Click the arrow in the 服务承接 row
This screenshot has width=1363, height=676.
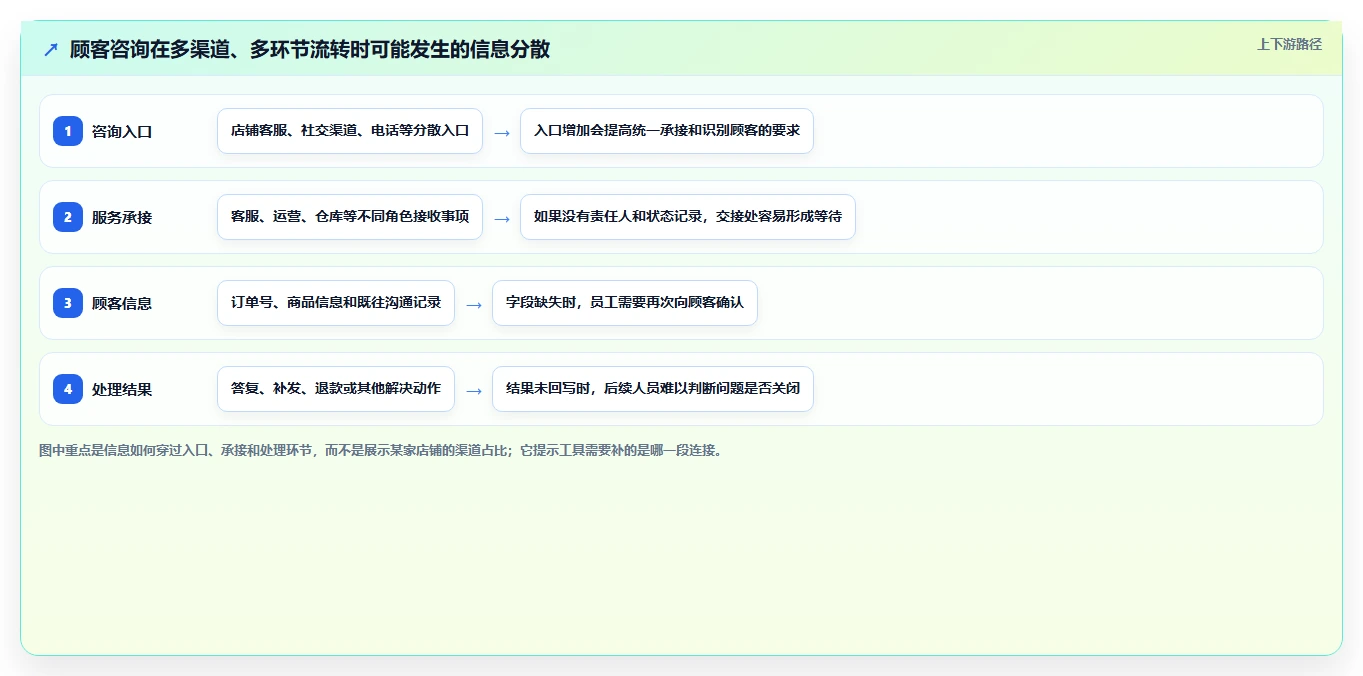(502, 218)
